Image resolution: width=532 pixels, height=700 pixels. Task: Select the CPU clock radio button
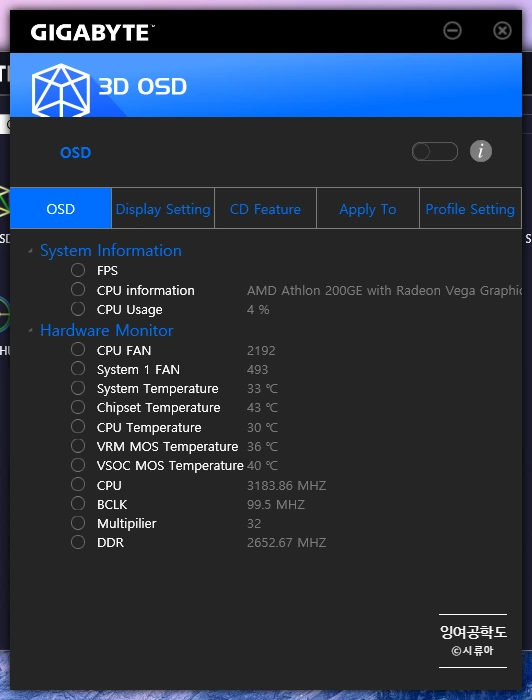[x=78, y=484]
